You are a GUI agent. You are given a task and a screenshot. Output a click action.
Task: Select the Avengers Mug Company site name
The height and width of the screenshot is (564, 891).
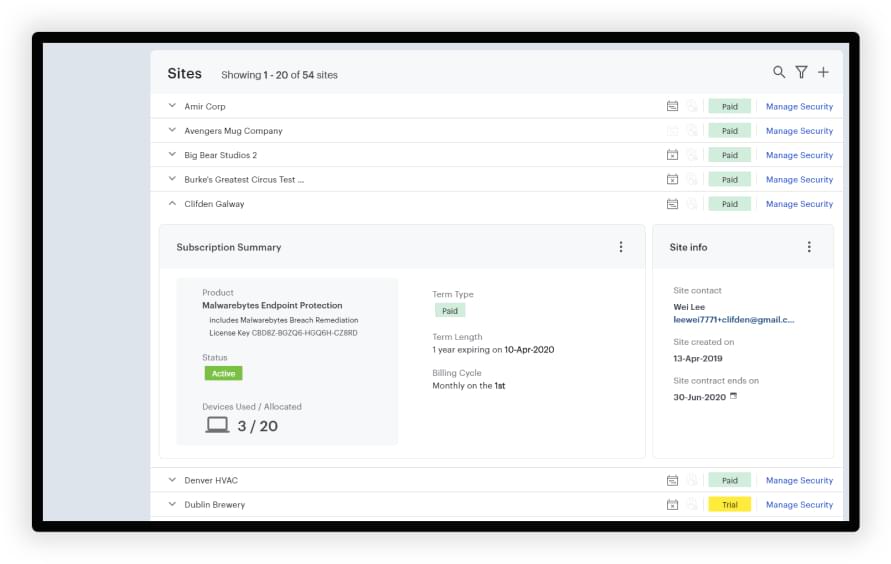click(233, 131)
